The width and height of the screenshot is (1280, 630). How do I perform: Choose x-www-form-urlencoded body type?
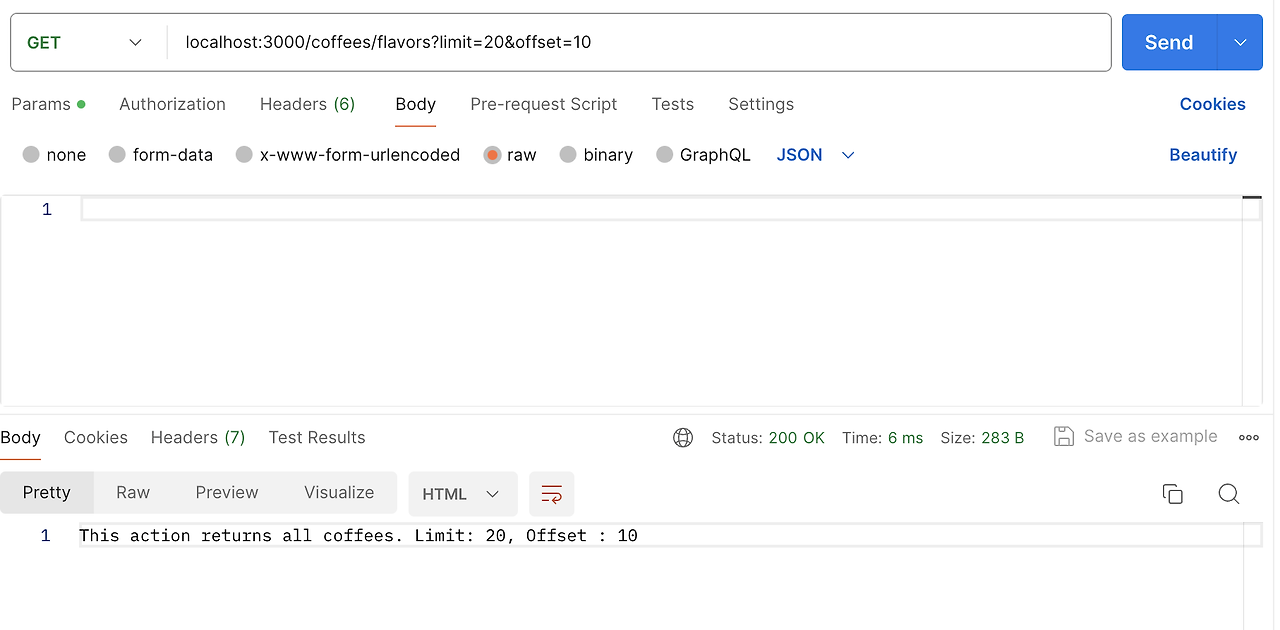point(244,155)
